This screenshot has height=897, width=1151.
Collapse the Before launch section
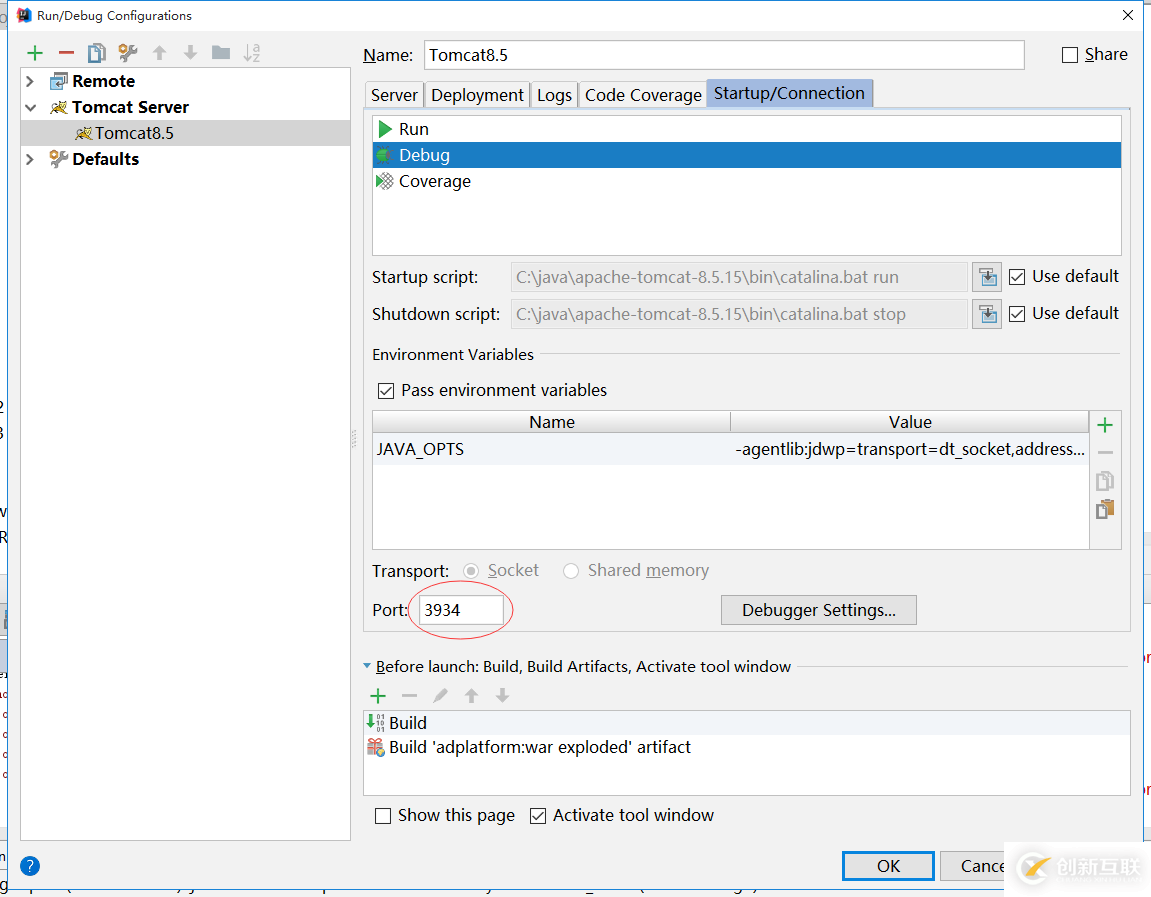pos(367,667)
